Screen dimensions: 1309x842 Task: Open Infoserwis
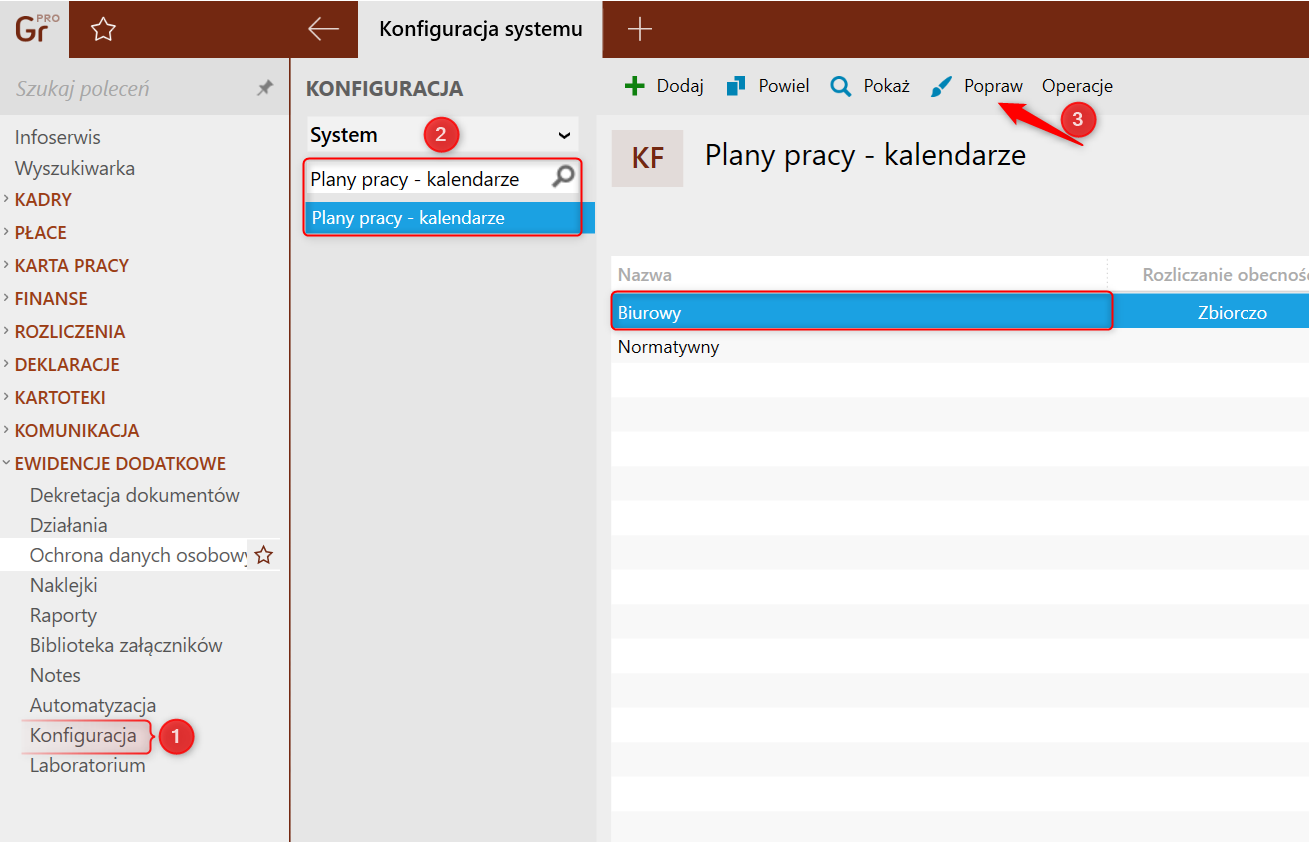click(58, 137)
